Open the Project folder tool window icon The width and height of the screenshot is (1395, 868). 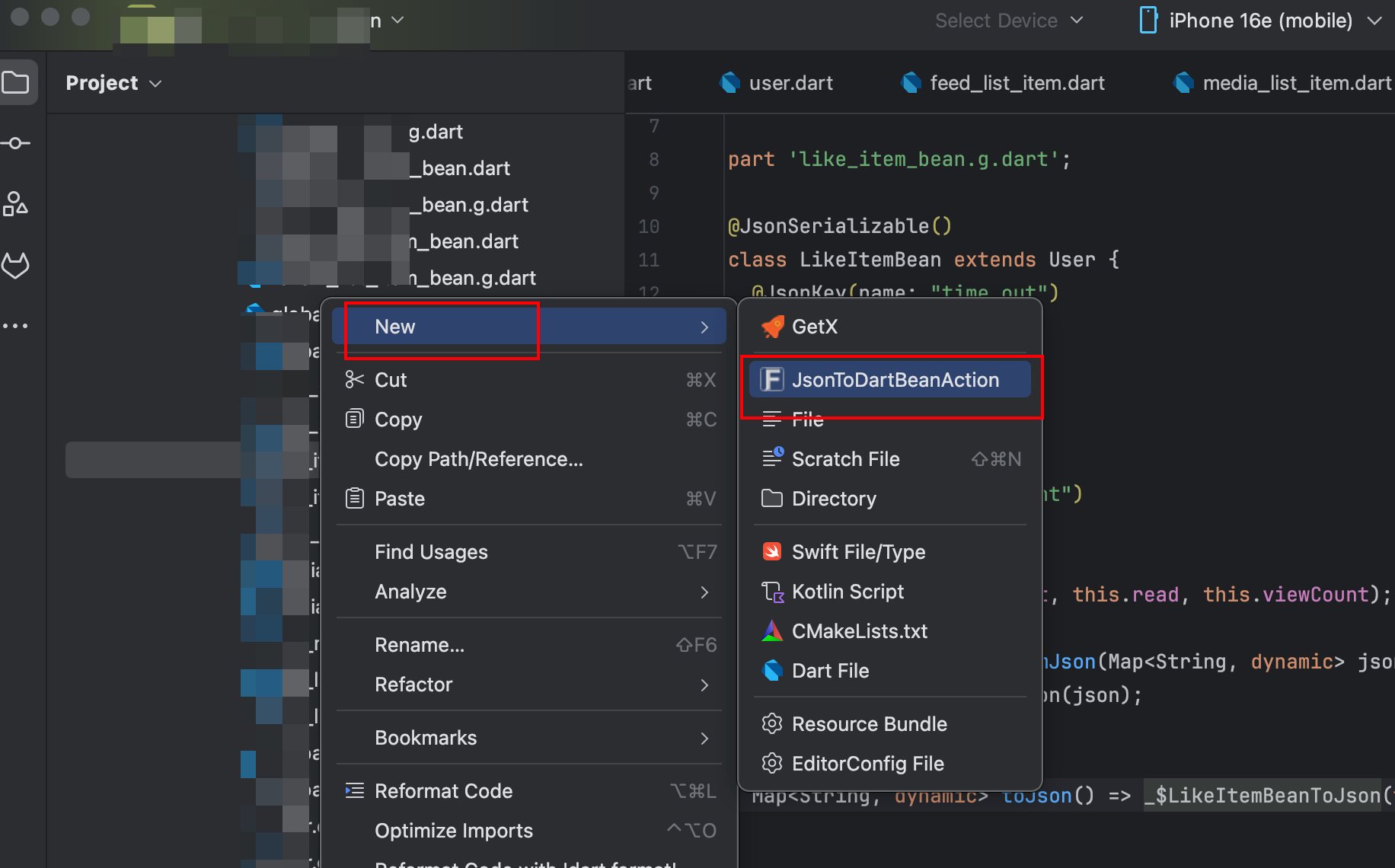(x=16, y=82)
